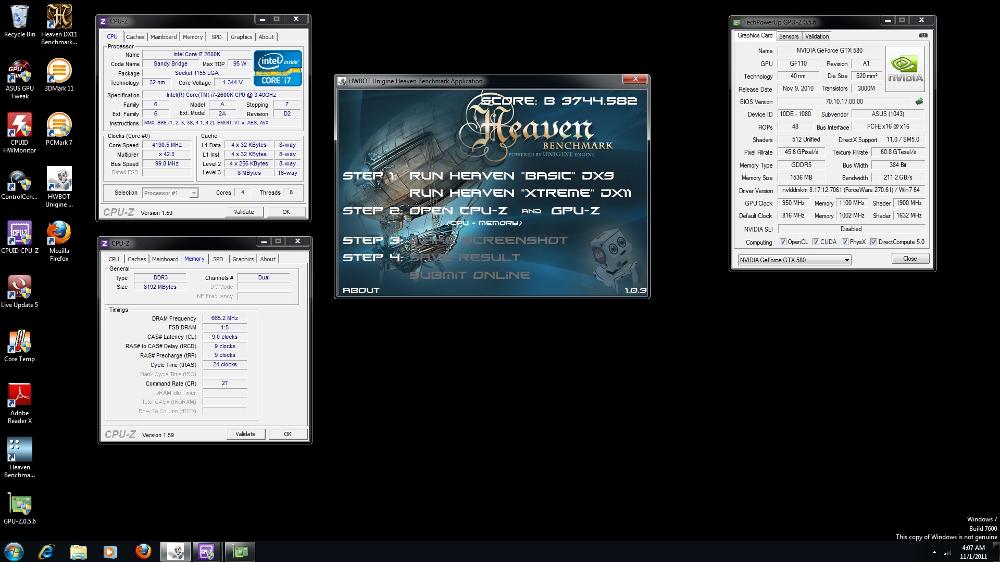
Task: Open Adobe Reader X desktop shortcut
Action: (x=19, y=403)
